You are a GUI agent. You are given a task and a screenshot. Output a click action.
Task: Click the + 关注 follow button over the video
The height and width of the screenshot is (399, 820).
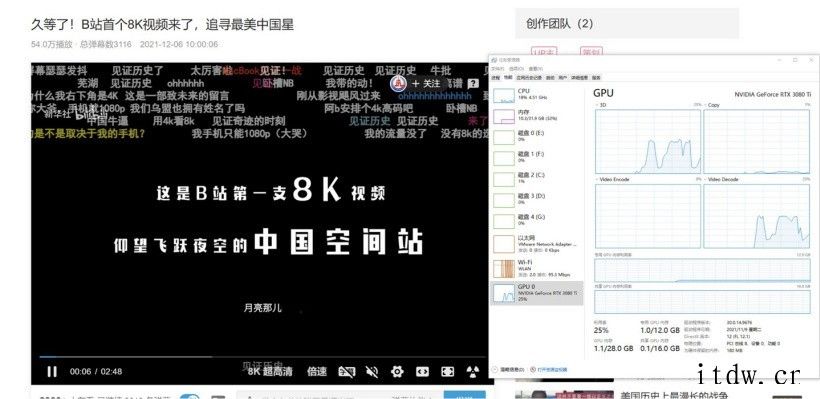pos(426,83)
